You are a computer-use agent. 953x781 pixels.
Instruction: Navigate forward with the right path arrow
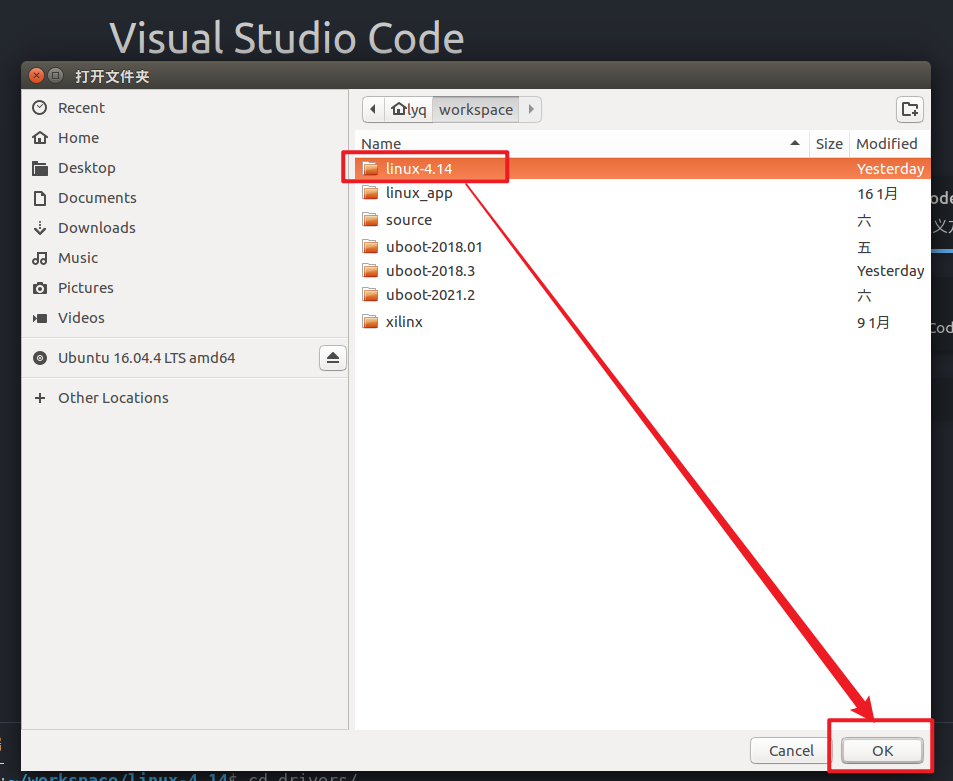[531, 109]
